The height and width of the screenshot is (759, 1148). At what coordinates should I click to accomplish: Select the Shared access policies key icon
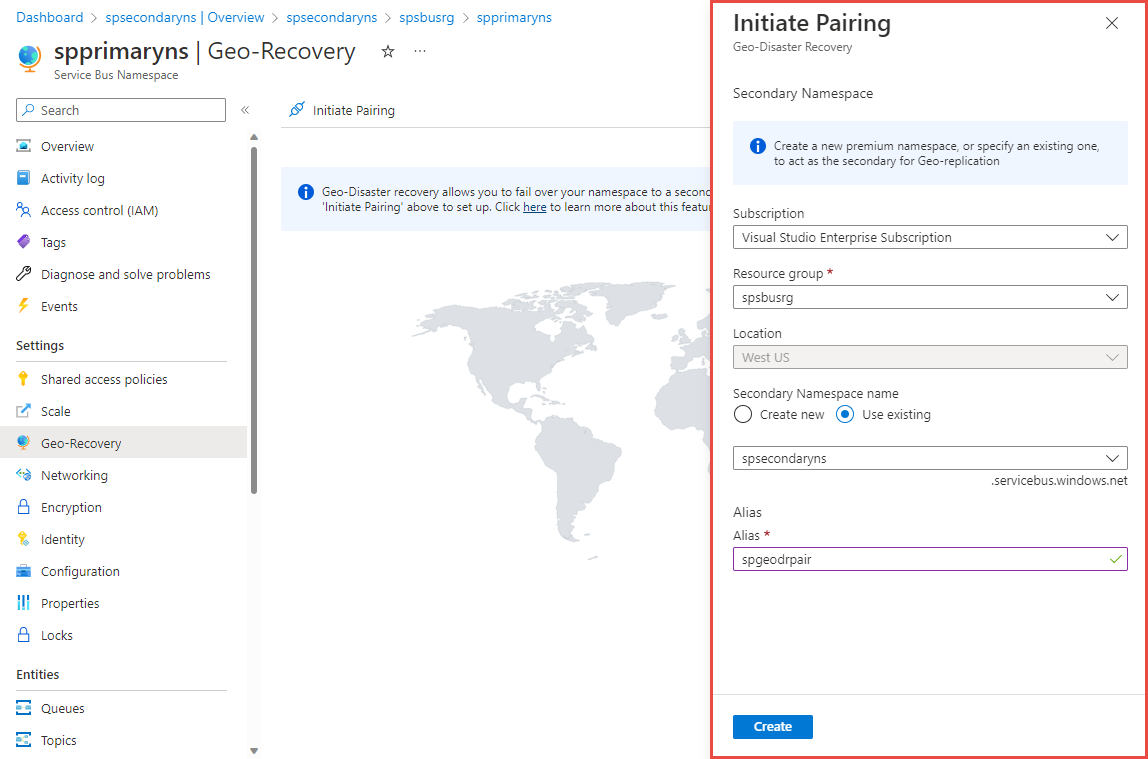point(24,379)
